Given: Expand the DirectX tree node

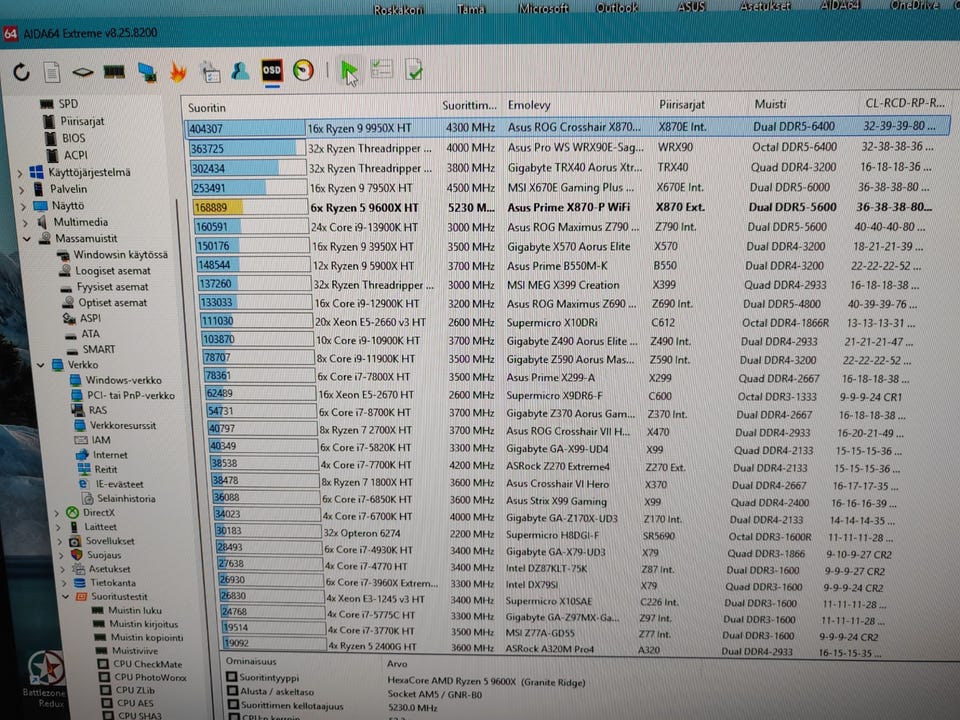Looking at the screenshot, I should 57,513.
